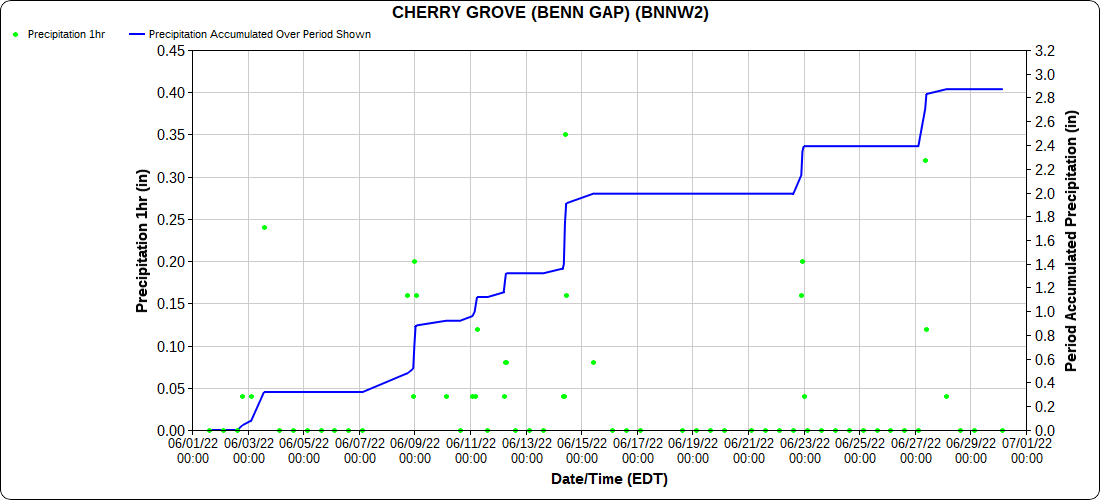1100x500 pixels.
Task: Click the 3.2 label on right axis
Action: [x=1043, y=50]
